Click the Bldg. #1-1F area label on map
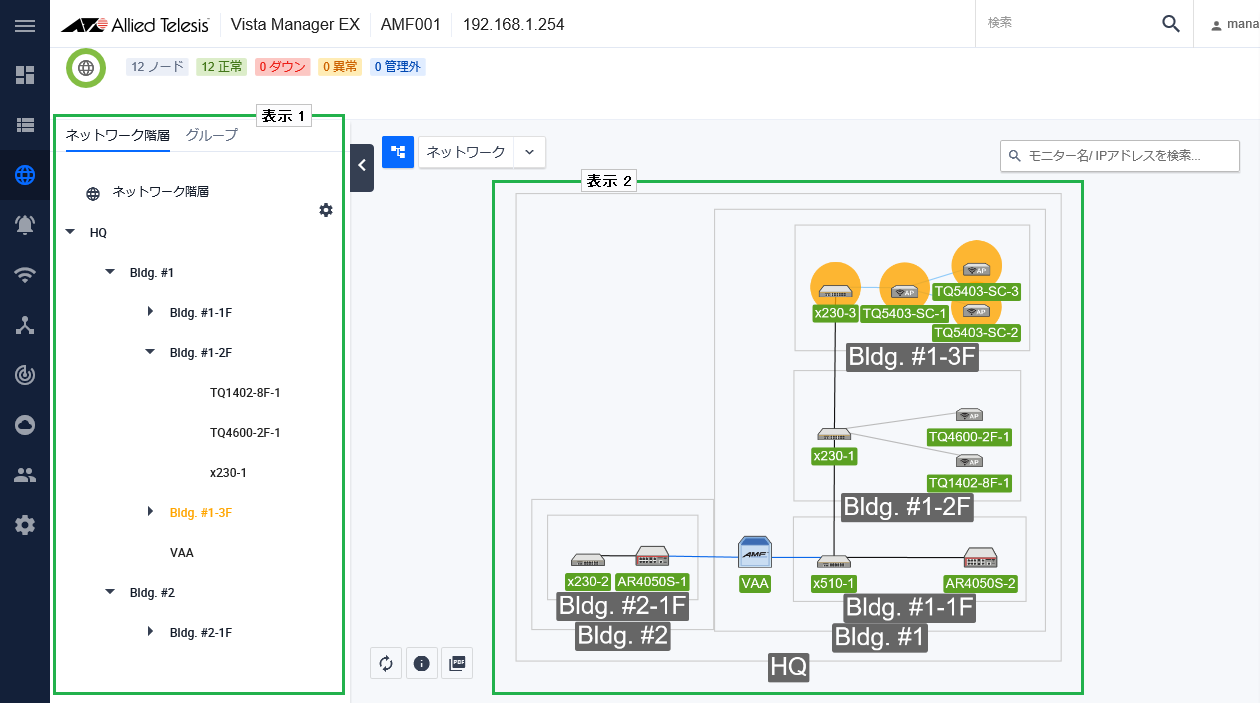Screen dimensions: 1260x703 pos(910,607)
